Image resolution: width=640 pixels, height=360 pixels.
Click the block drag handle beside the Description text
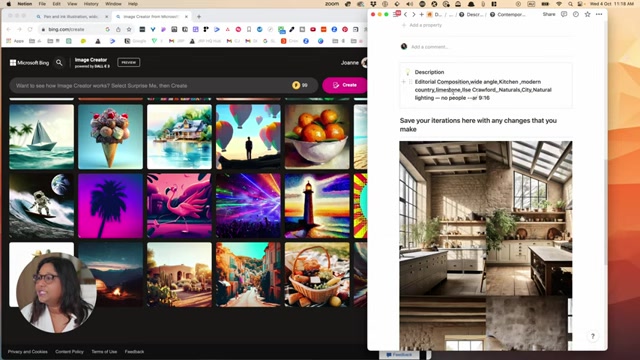coord(411,82)
